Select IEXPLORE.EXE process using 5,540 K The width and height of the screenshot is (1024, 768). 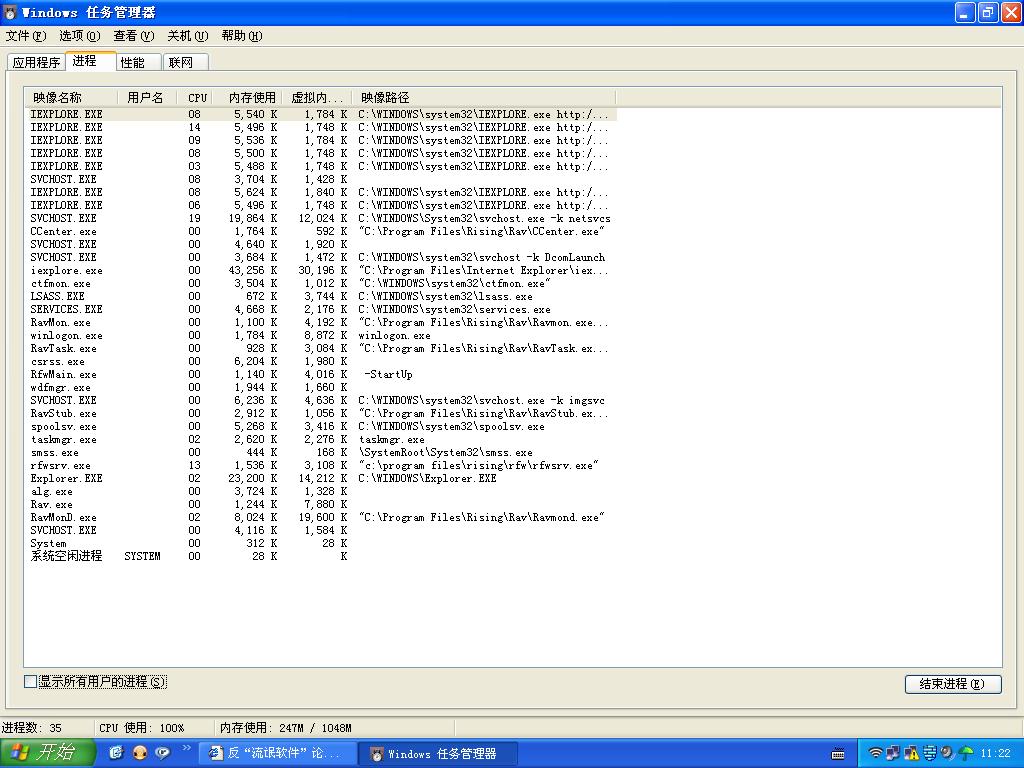[x=321, y=114]
